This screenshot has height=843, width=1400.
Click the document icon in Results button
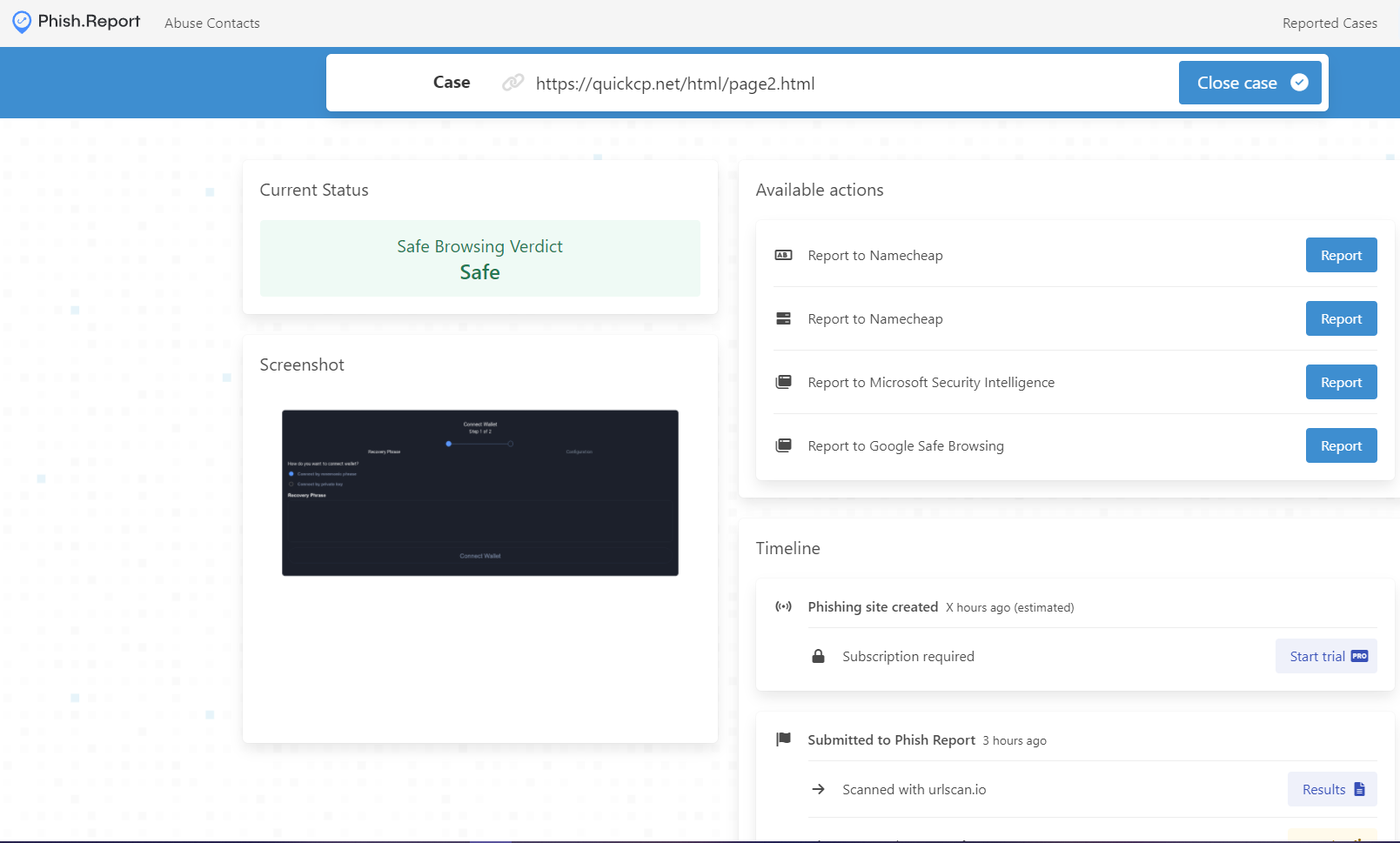[1359, 789]
